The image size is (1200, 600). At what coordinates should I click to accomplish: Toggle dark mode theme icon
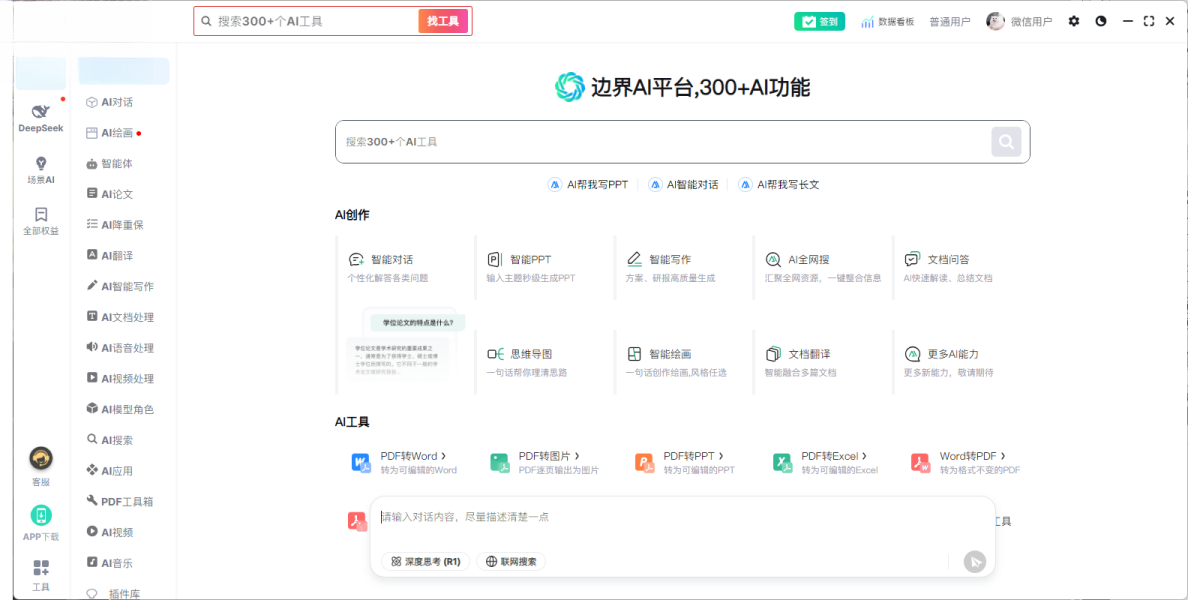pos(1101,21)
